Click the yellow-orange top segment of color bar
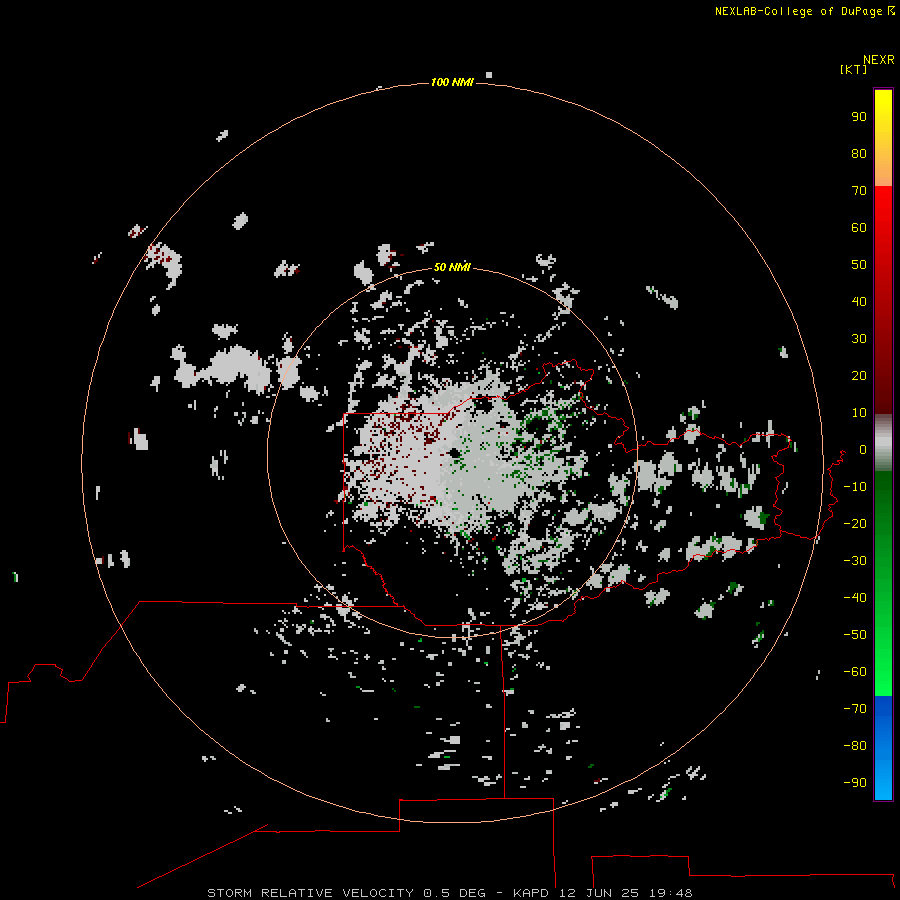This screenshot has width=900, height=900. pyautogui.click(x=883, y=138)
